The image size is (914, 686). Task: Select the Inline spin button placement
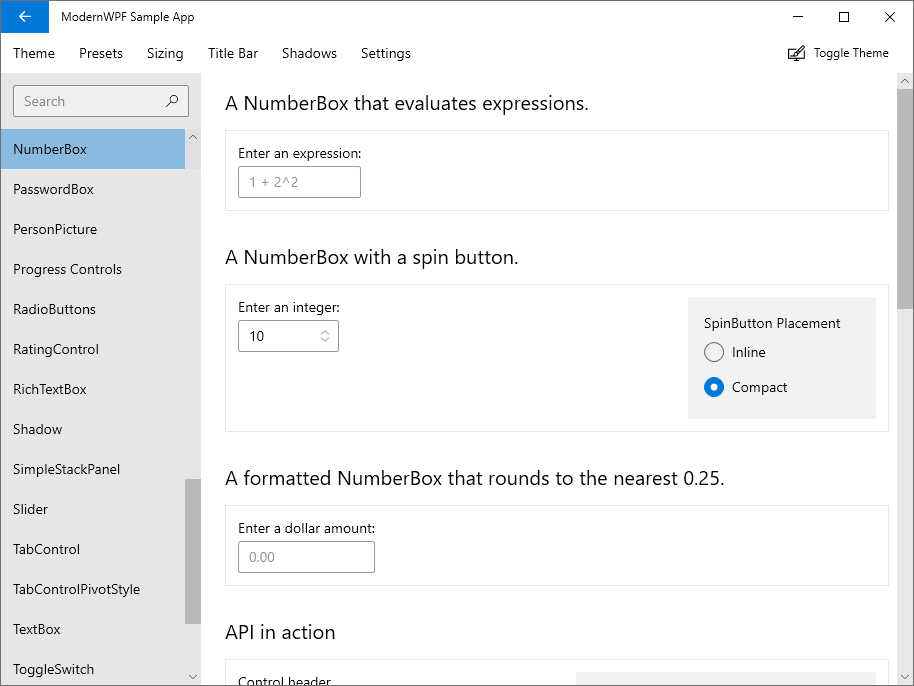[x=714, y=352]
